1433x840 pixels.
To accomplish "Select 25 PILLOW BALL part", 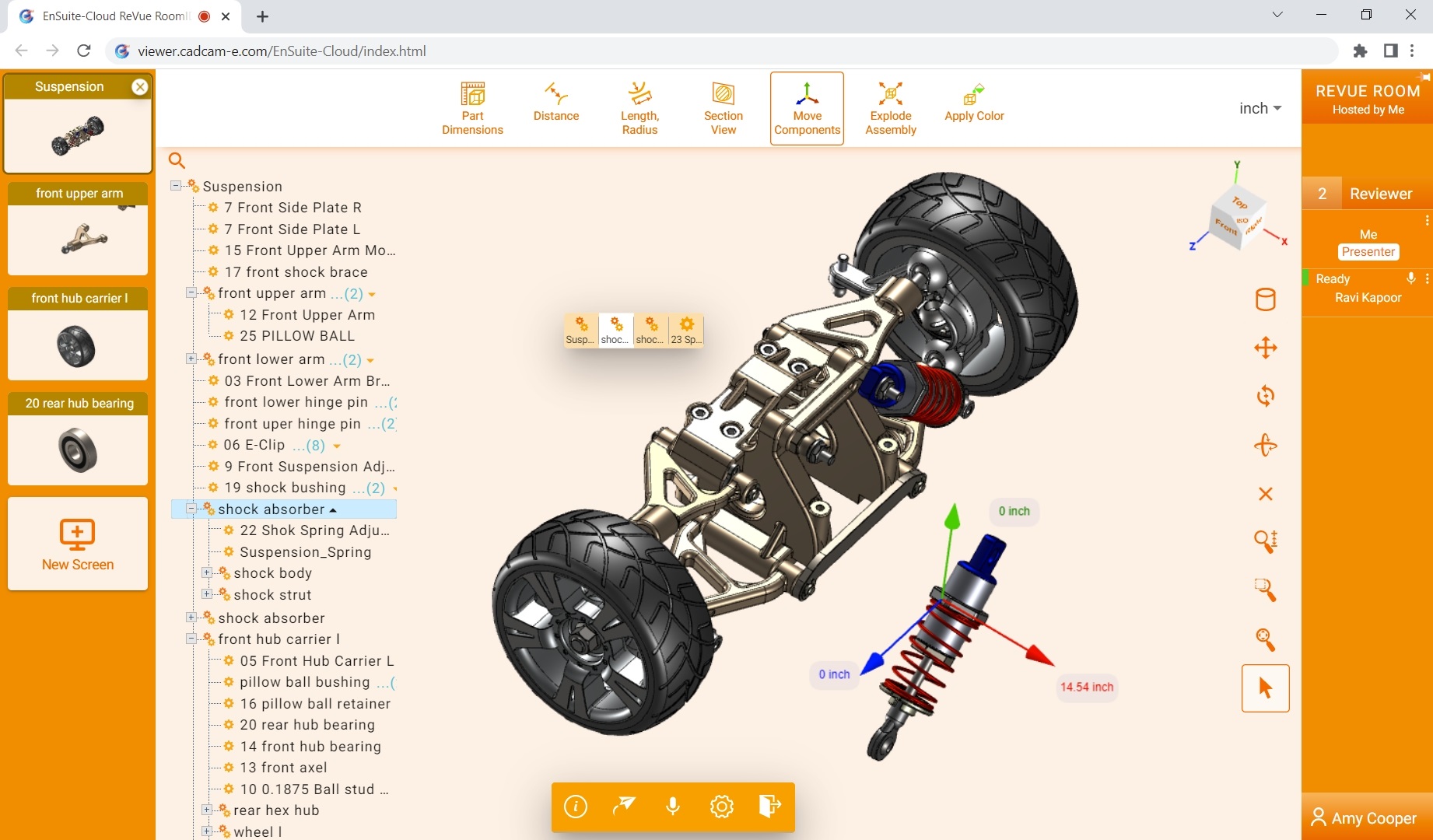I will click(x=297, y=336).
